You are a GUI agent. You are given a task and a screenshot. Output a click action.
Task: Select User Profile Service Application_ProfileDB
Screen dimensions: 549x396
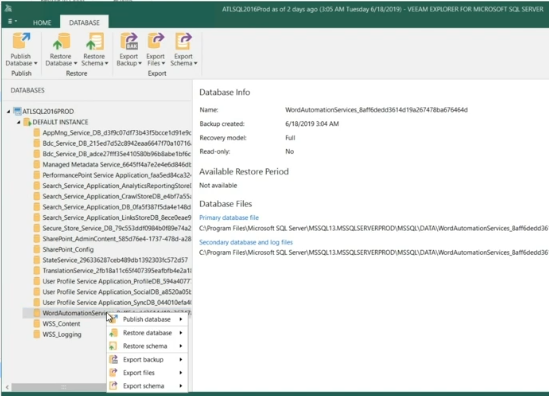click(117, 281)
